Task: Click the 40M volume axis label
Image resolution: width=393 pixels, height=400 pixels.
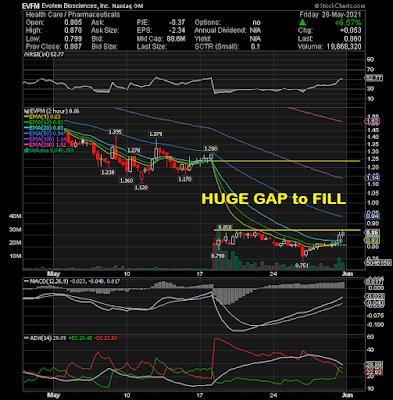Action: pyautogui.click(x=16, y=216)
